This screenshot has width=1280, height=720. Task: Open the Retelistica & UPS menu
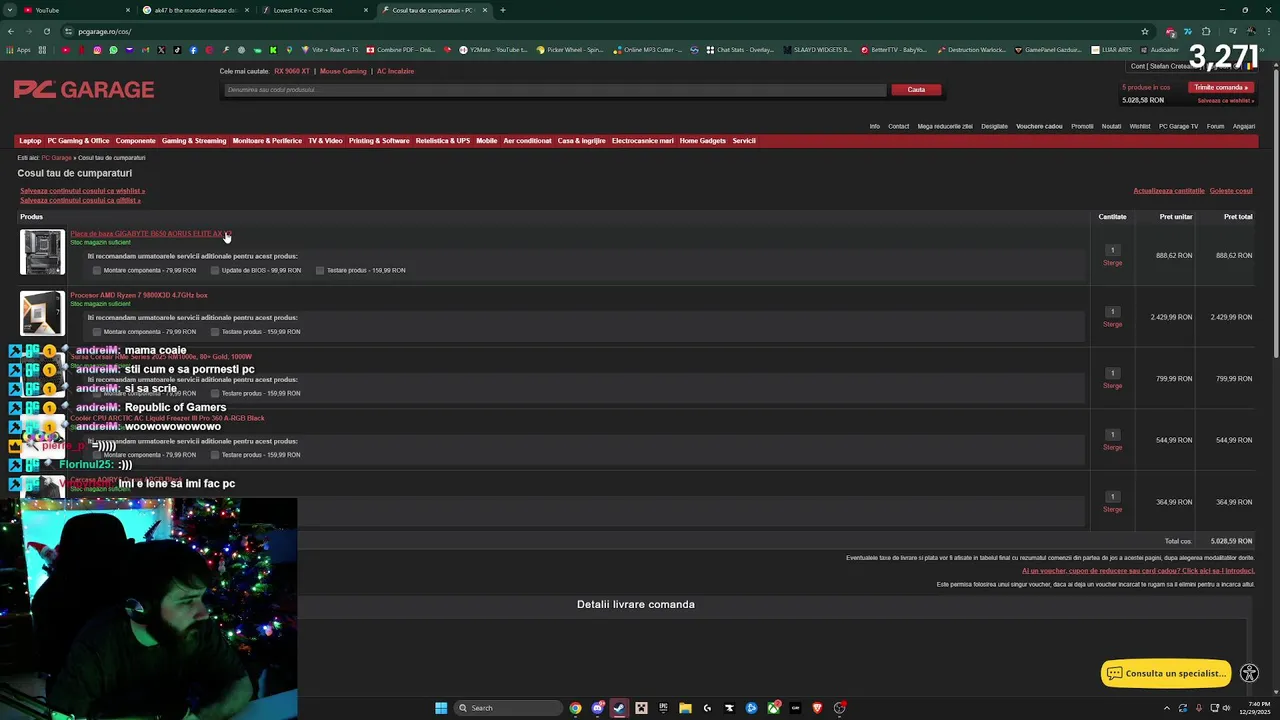(x=442, y=141)
